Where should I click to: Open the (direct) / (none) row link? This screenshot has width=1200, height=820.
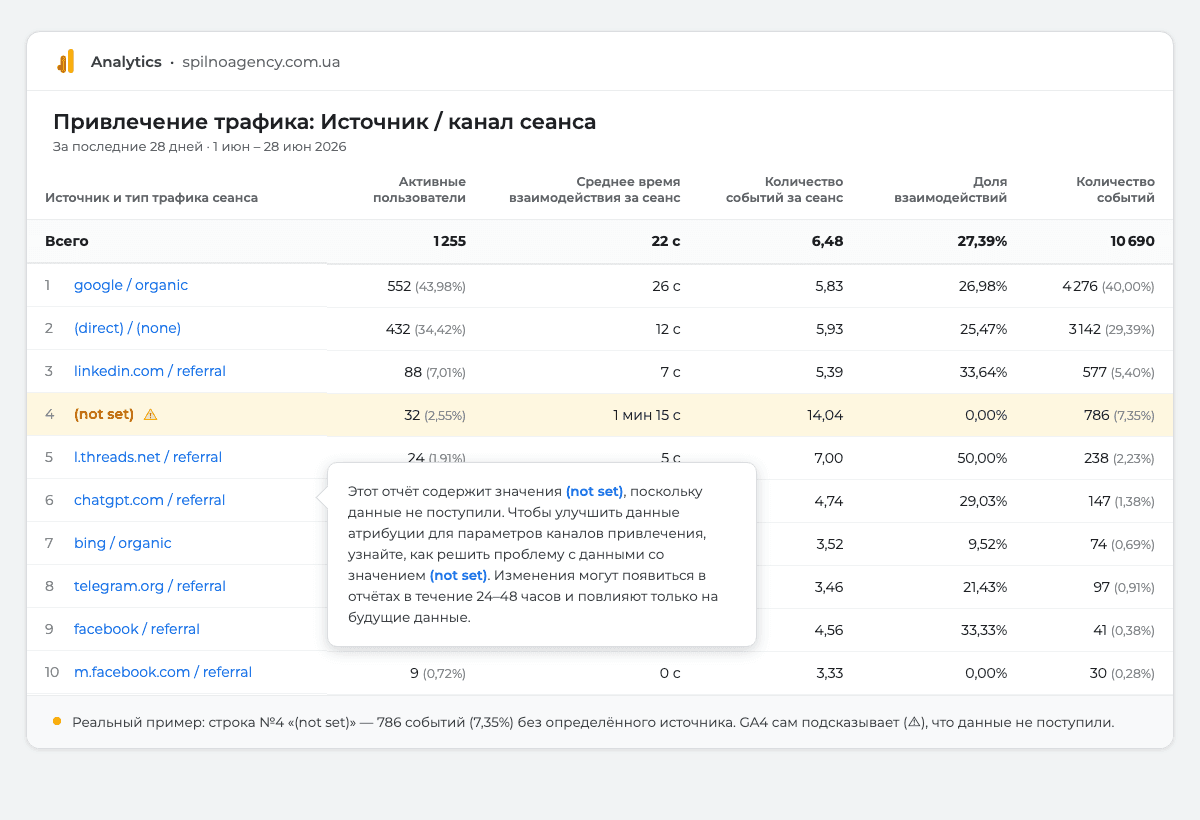[128, 328]
